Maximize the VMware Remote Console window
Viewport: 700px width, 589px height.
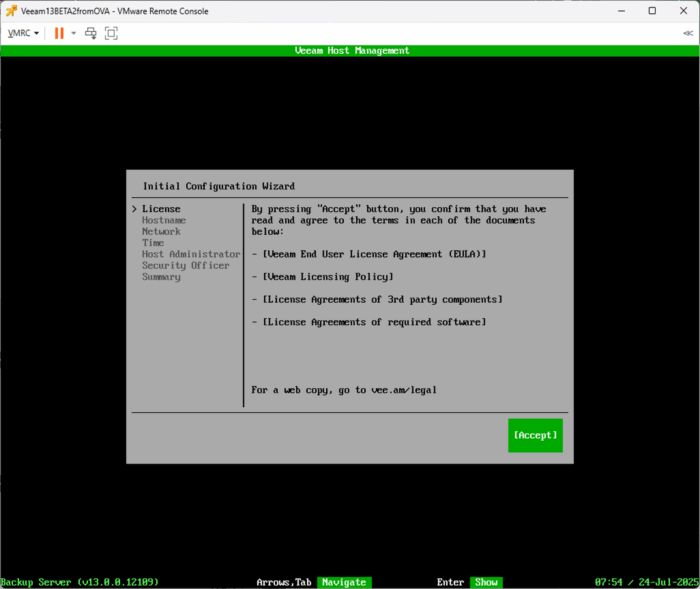point(652,11)
